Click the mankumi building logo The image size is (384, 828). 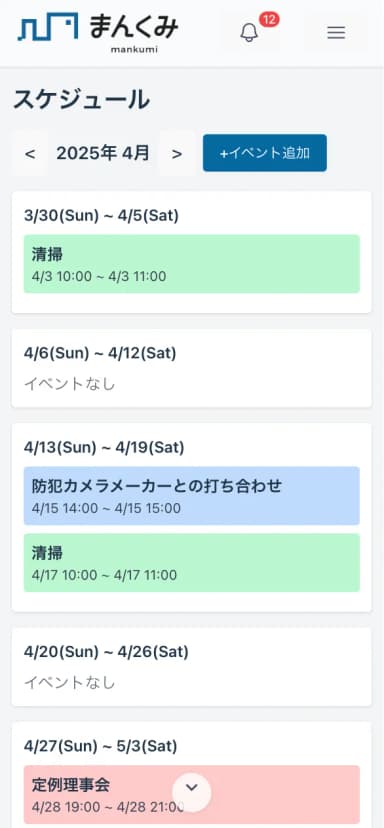coord(48,26)
